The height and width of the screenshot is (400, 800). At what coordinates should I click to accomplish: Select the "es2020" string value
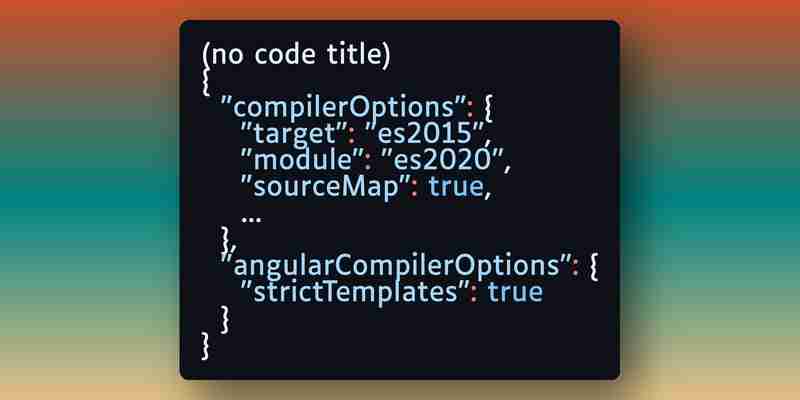tap(439, 160)
